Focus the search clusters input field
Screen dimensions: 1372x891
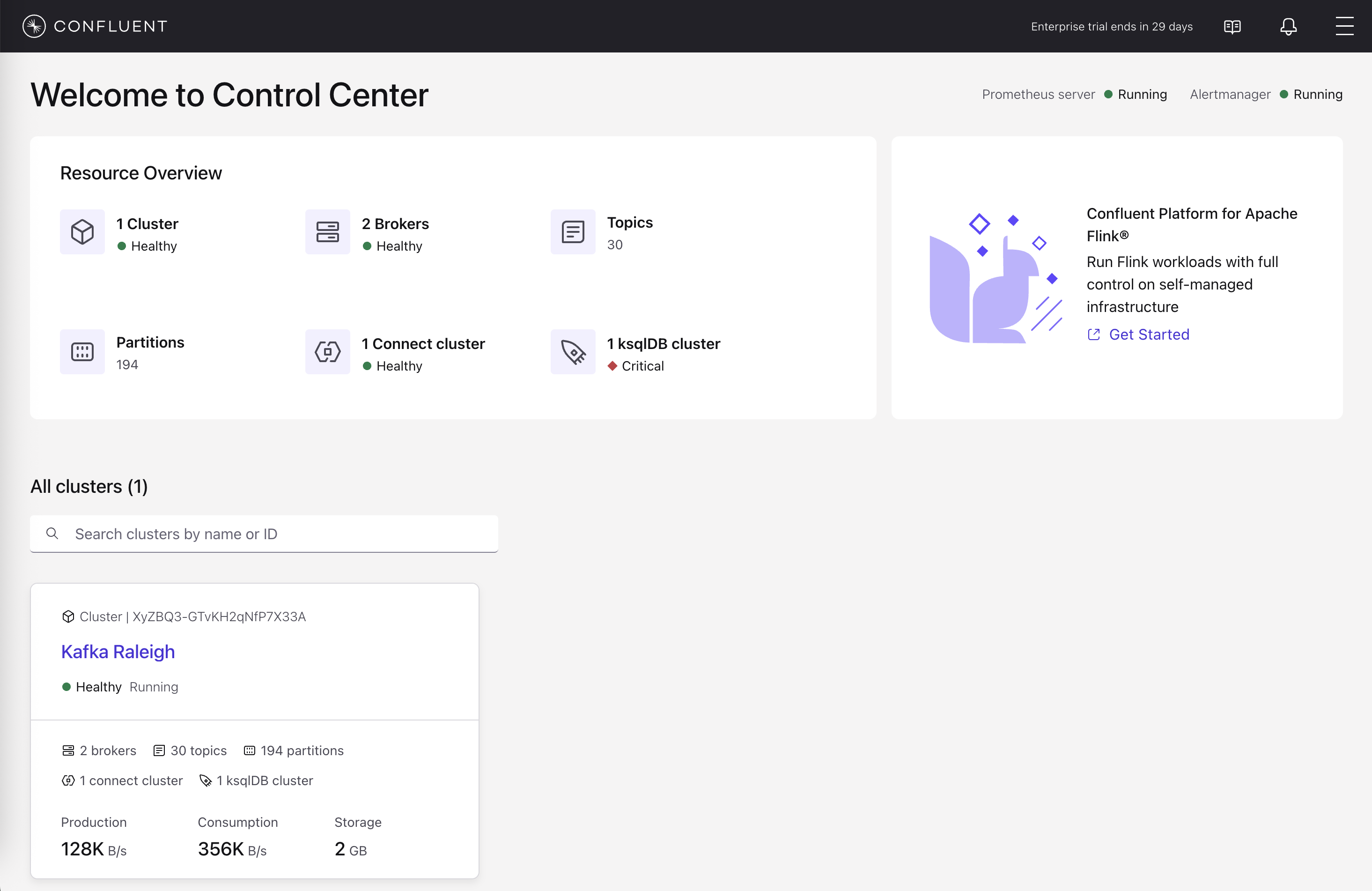tap(277, 534)
